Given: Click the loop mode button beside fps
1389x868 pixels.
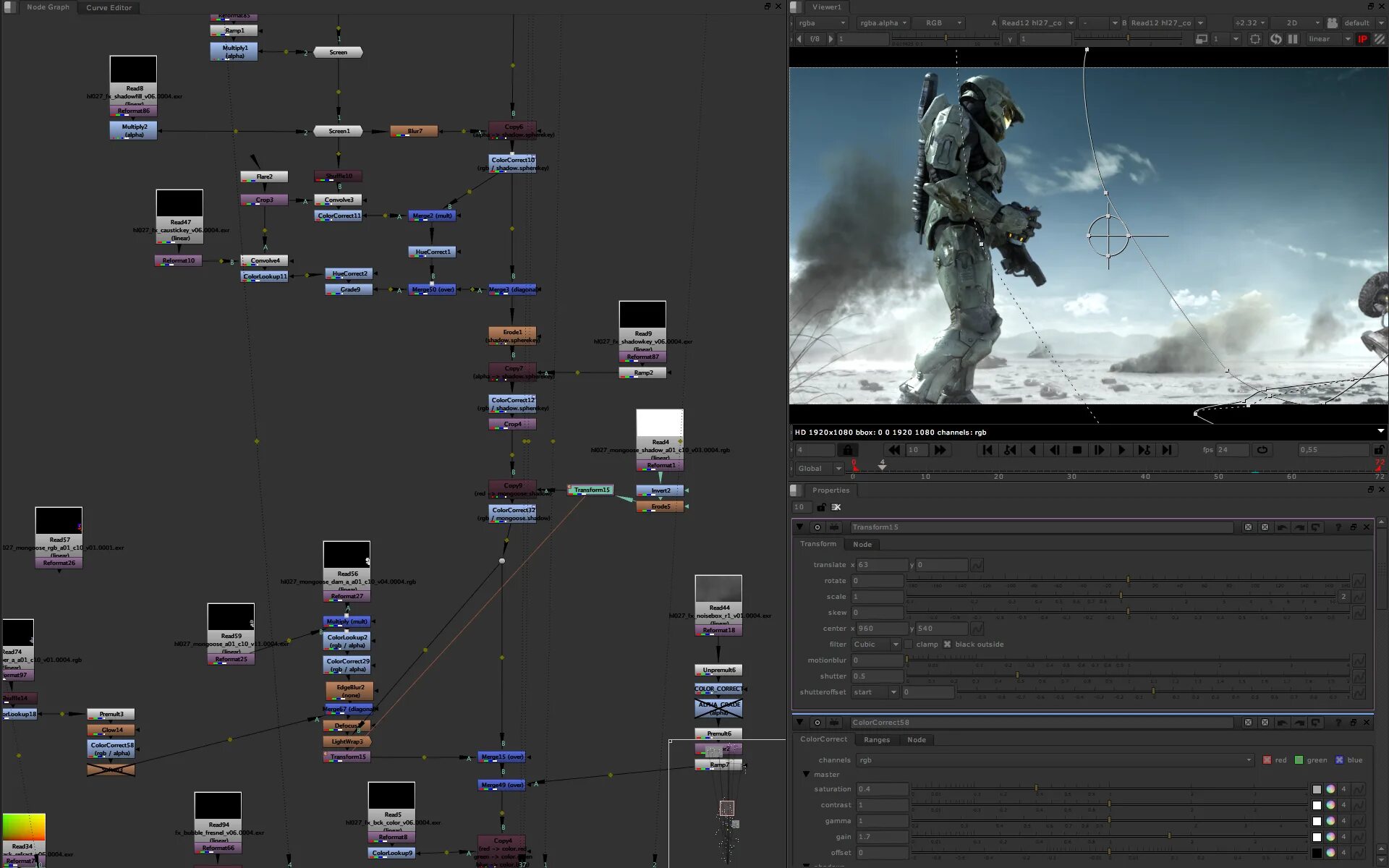Looking at the screenshot, I should (x=1262, y=450).
